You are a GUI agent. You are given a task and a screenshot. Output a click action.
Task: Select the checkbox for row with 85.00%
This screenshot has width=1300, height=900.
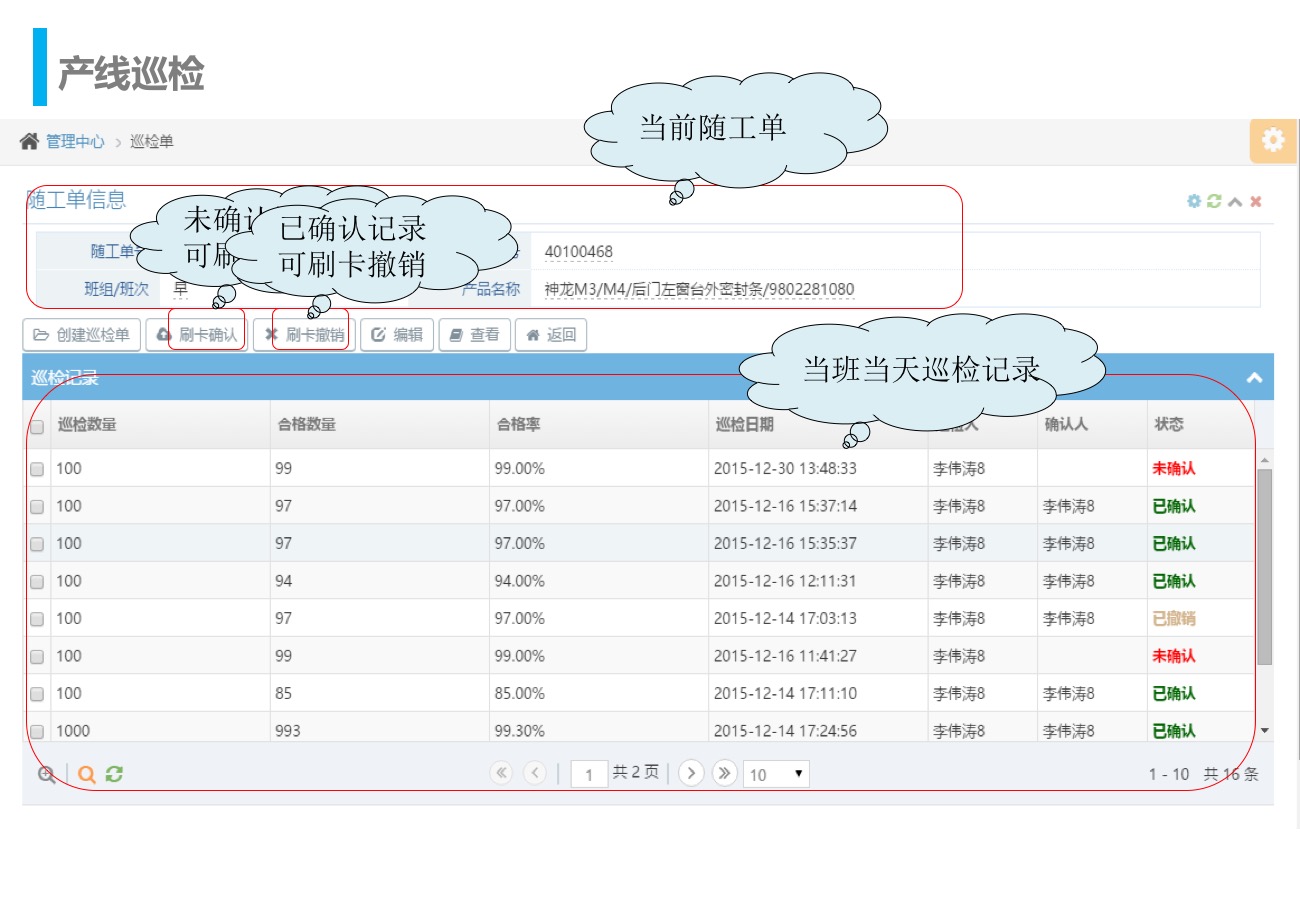pyautogui.click(x=37, y=694)
